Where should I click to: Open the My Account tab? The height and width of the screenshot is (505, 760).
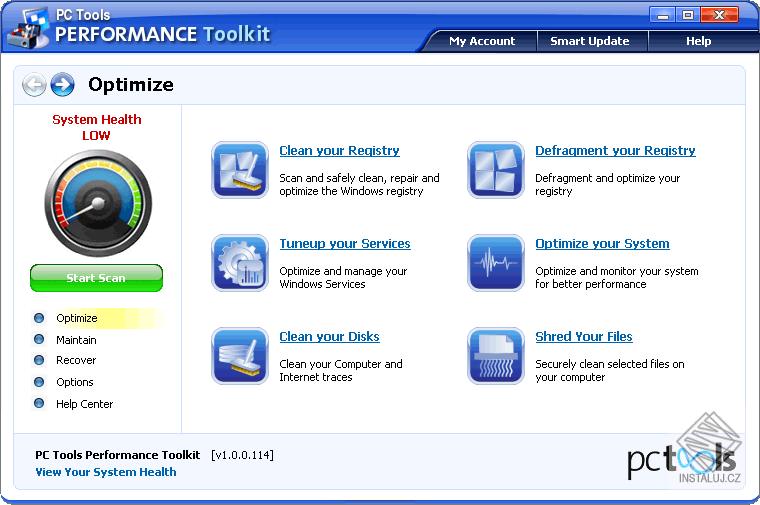point(482,41)
